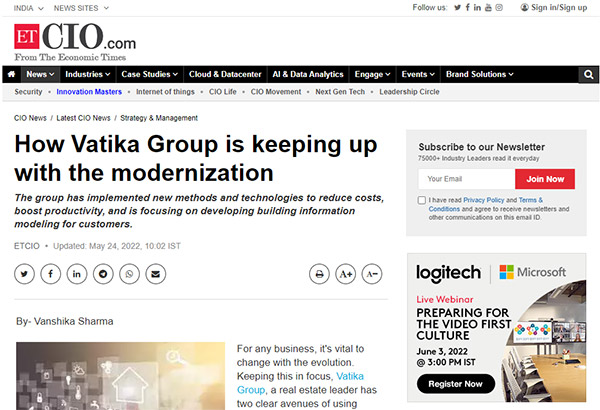600x410 pixels.
Task: Decrease font size with A- icon
Action: point(372,274)
